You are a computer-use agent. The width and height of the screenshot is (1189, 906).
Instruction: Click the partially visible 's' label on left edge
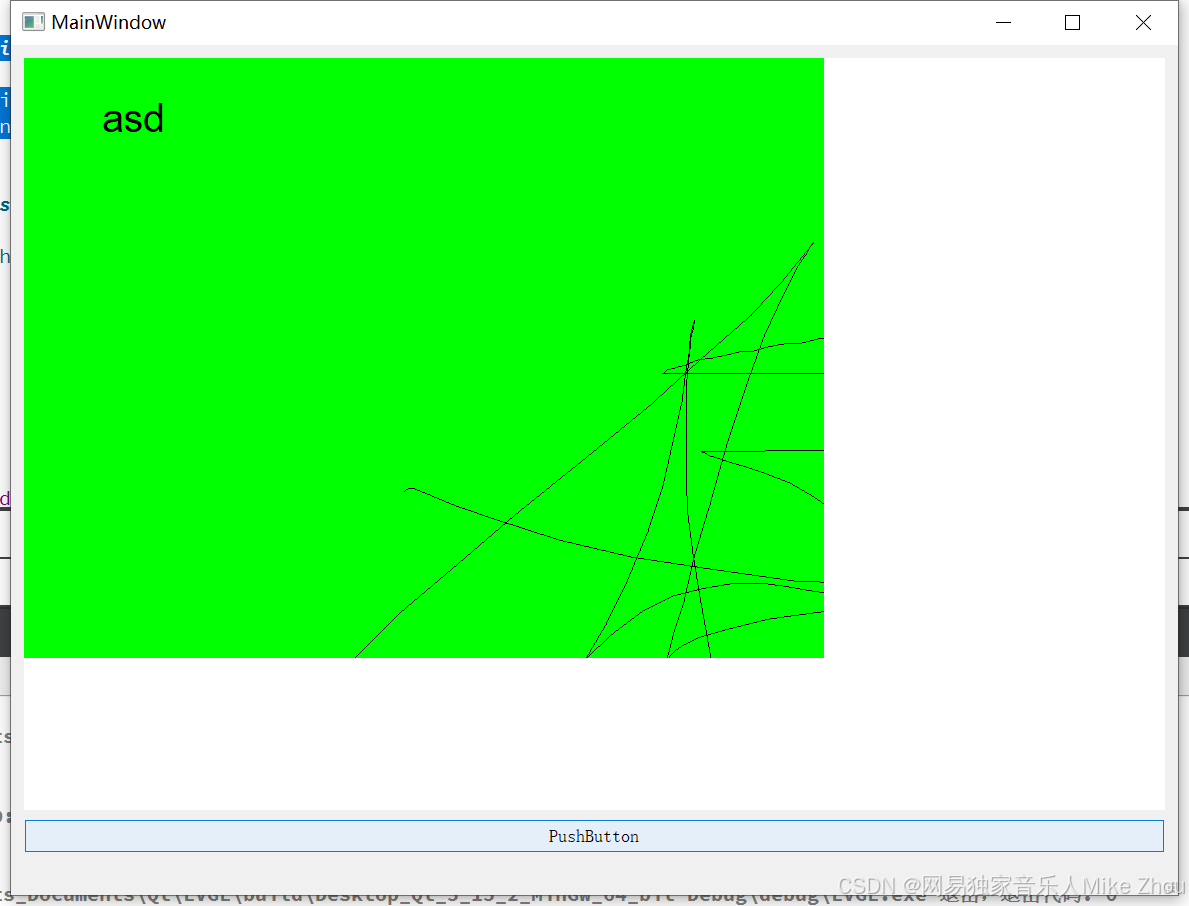point(4,204)
